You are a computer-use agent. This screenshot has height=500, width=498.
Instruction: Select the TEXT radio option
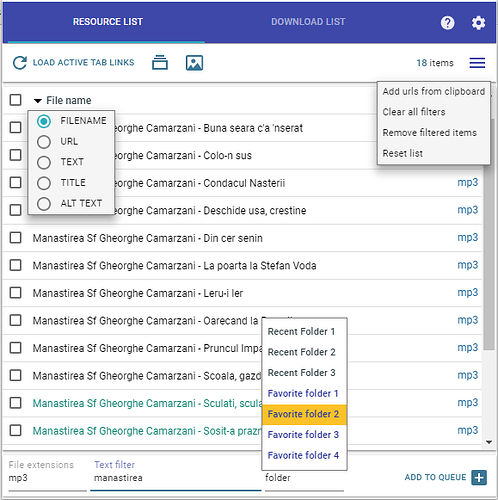pos(44,162)
